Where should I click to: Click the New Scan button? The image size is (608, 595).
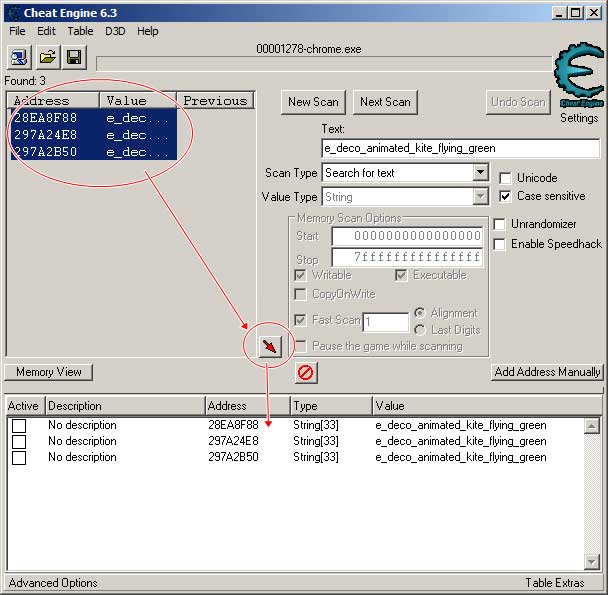click(x=313, y=102)
